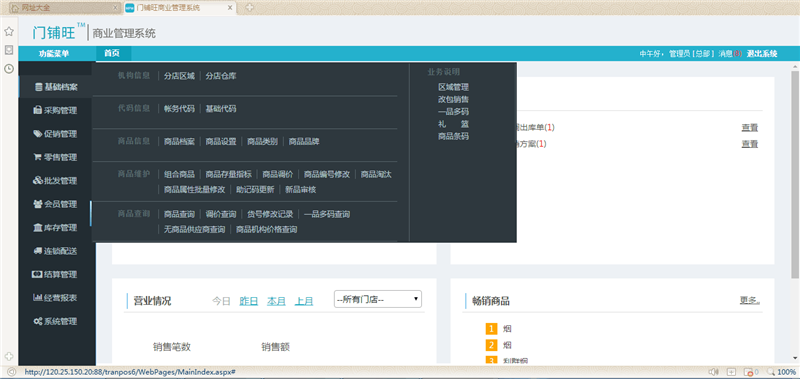Select 帐务代码 menu entry
Image resolution: width=800 pixels, height=379 pixels.
(179, 109)
